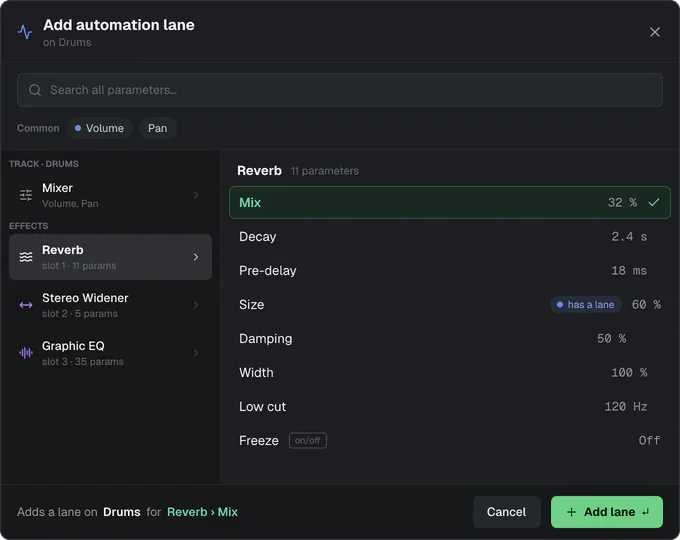680x540 pixels.
Task: Click the Stereo Widener arrows icon
Action: [x=26, y=305]
